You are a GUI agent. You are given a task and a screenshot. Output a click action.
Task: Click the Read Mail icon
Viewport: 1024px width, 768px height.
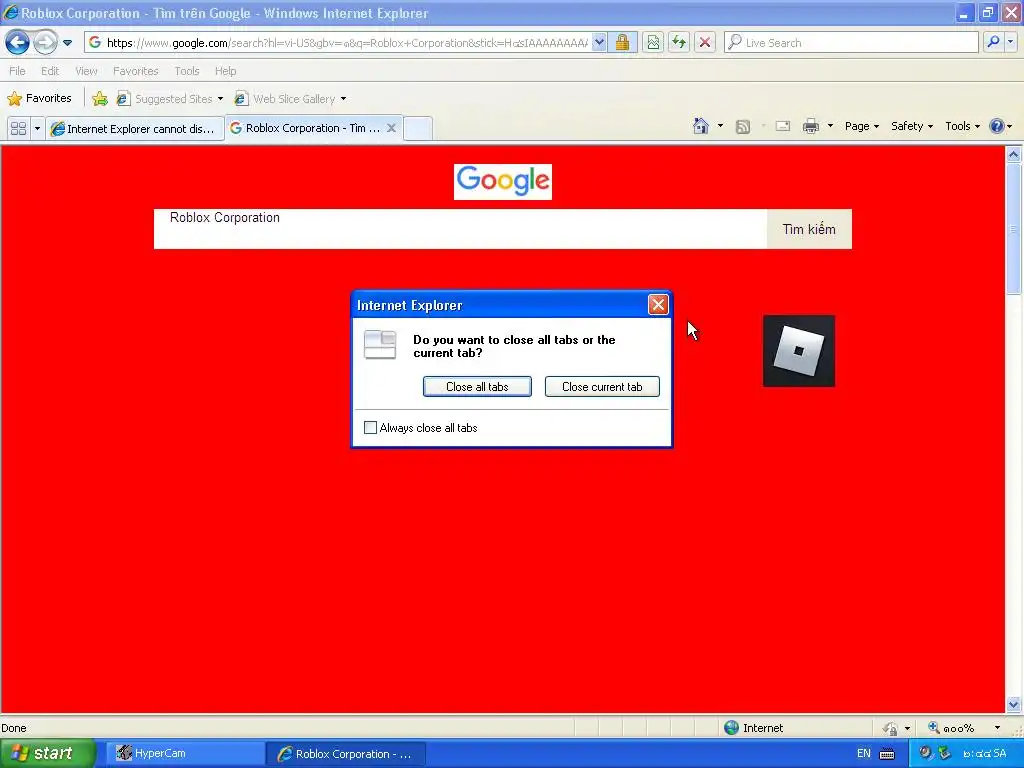pos(783,127)
